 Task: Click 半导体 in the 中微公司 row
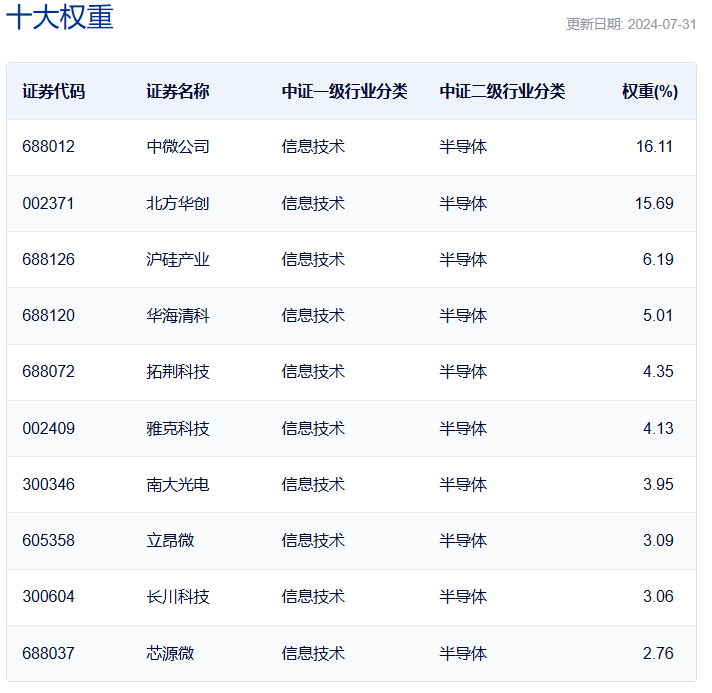point(463,146)
